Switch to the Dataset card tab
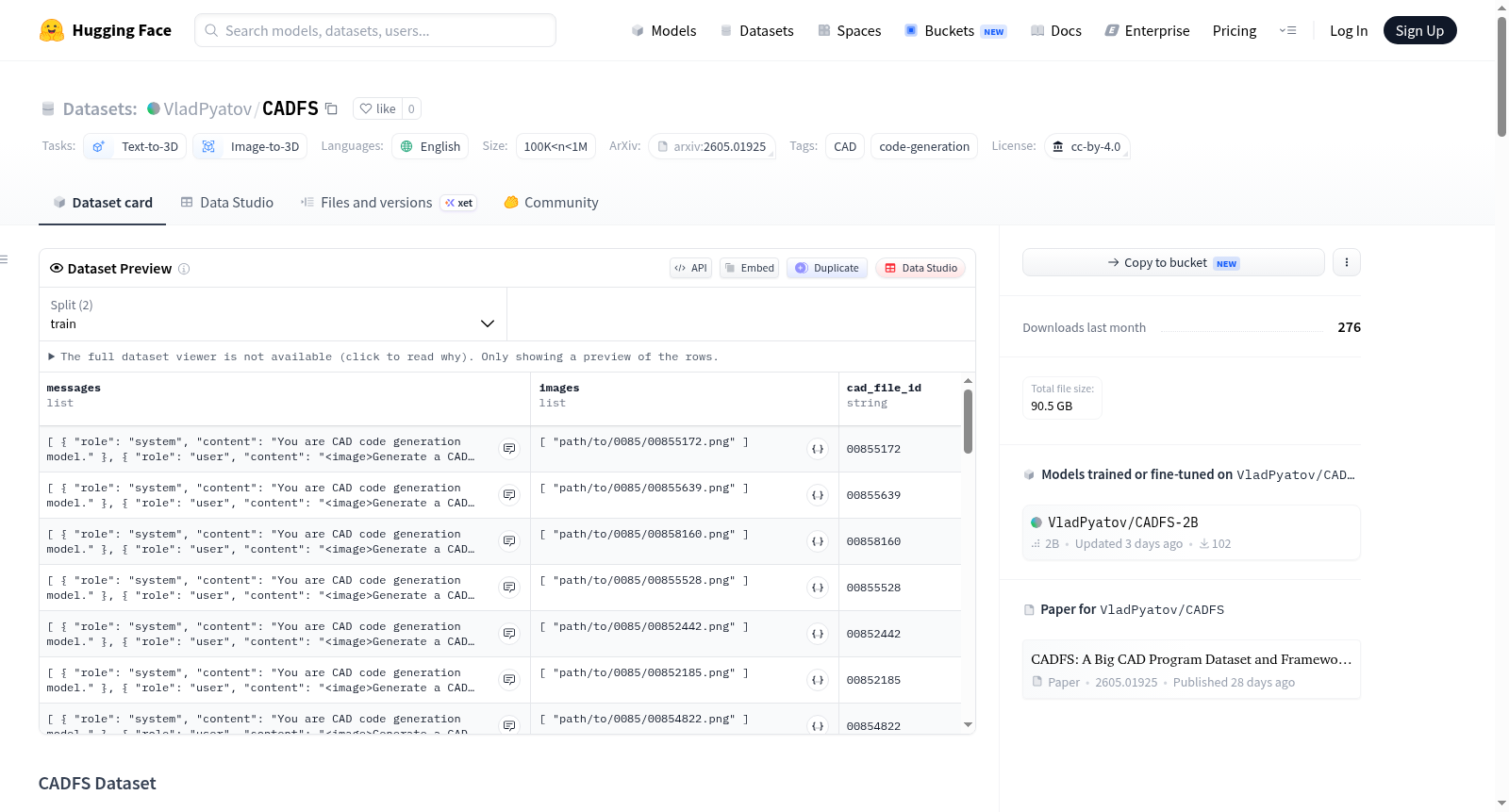Viewport: 1509px width, 812px height. point(102,202)
